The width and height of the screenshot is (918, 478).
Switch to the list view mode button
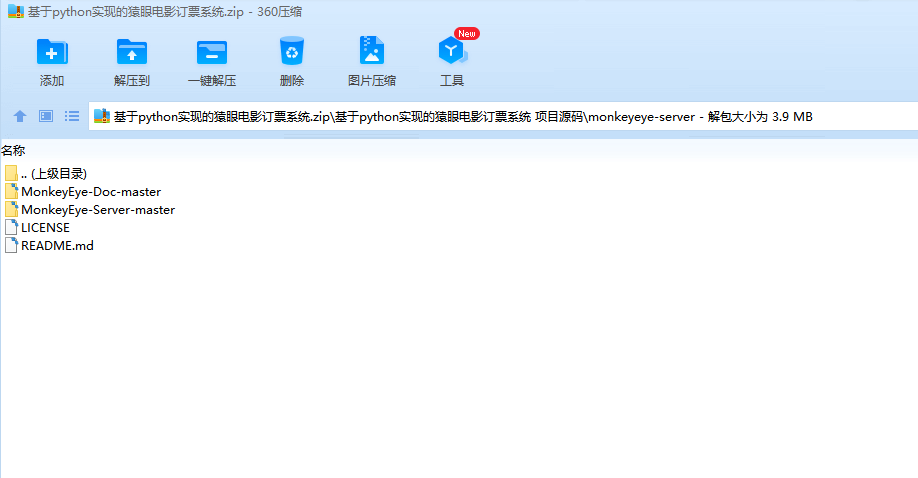click(72, 116)
